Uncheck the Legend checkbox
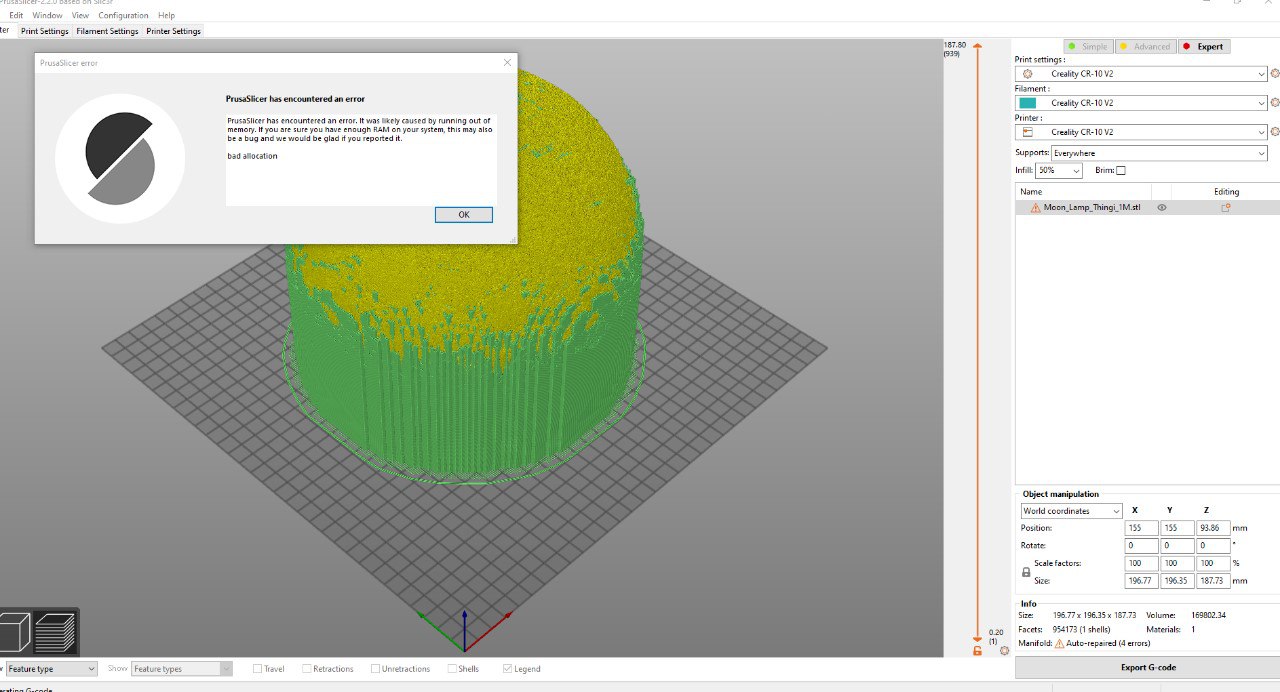Image resolution: width=1280 pixels, height=692 pixels. pyautogui.click(x=508, y=669)
